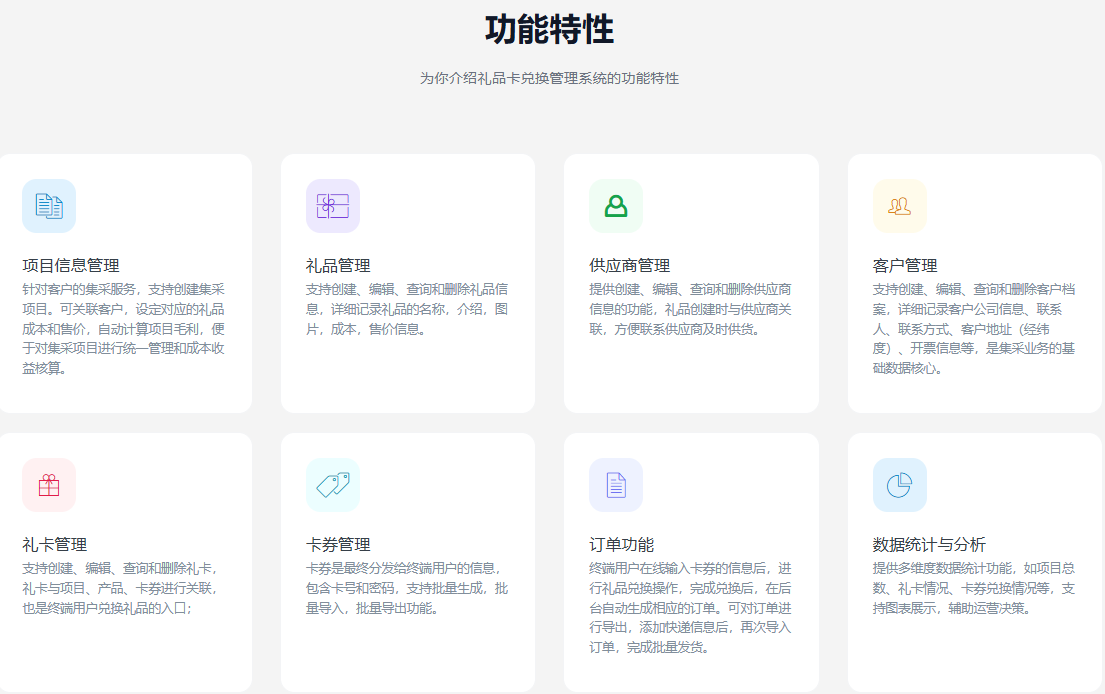Click the 供应商管理 green person icon
Screen dimensions: 1105x694
pos(616,206)
